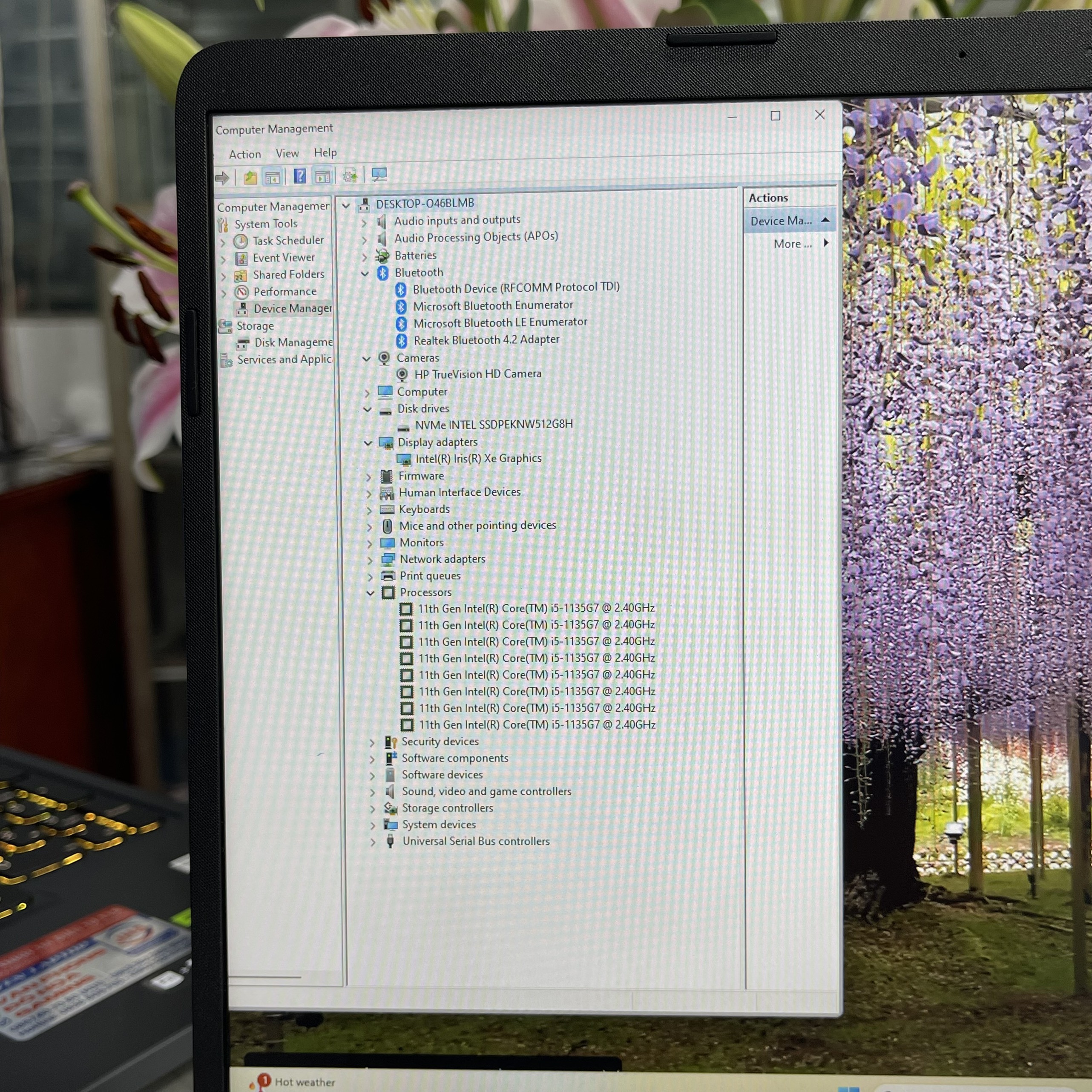Click the Firmware chip icon
Image resolution: width=1092 pixels, height=1092 pixels.
387,477
